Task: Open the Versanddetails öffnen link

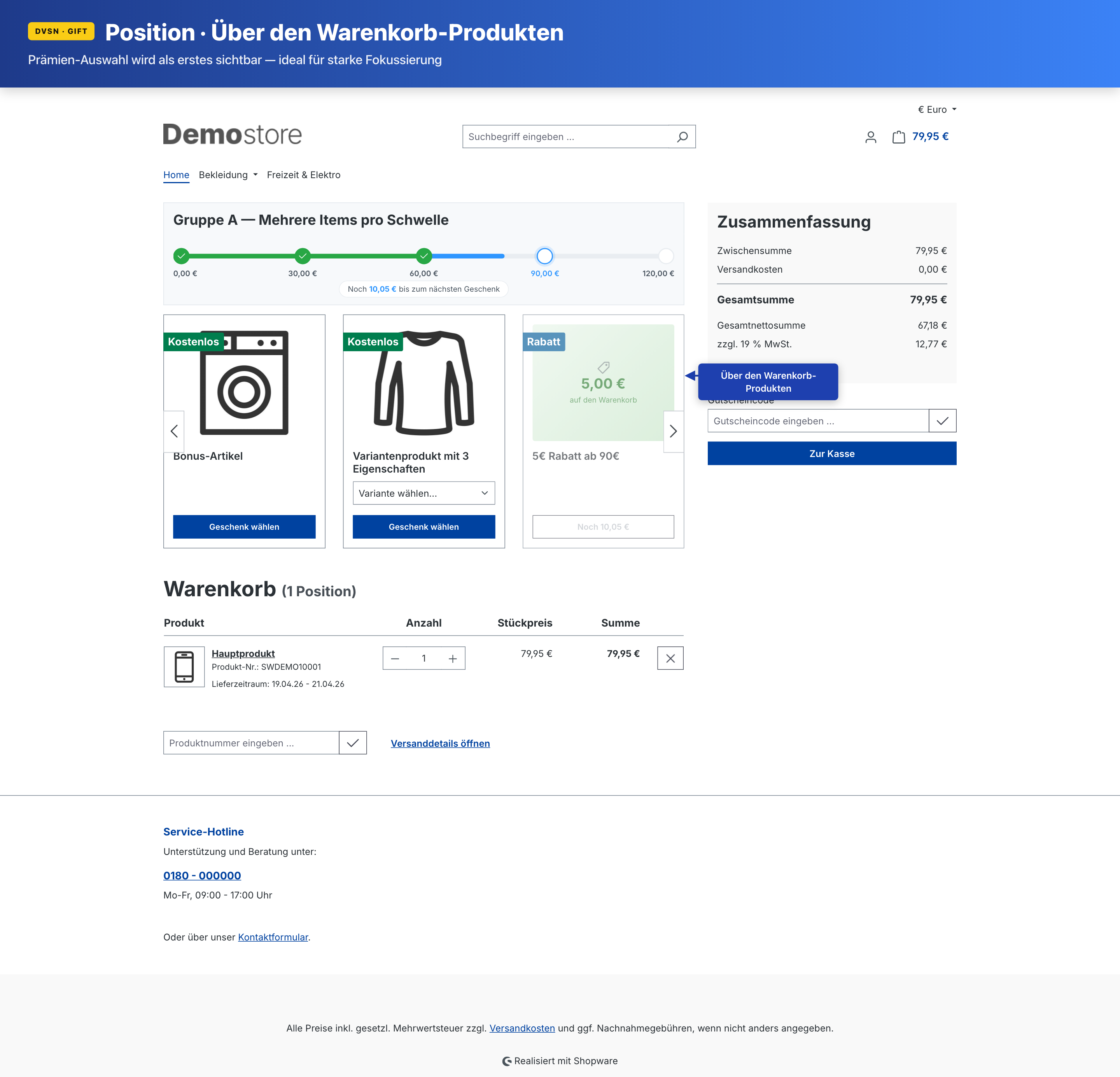Action: coord(440,743)
